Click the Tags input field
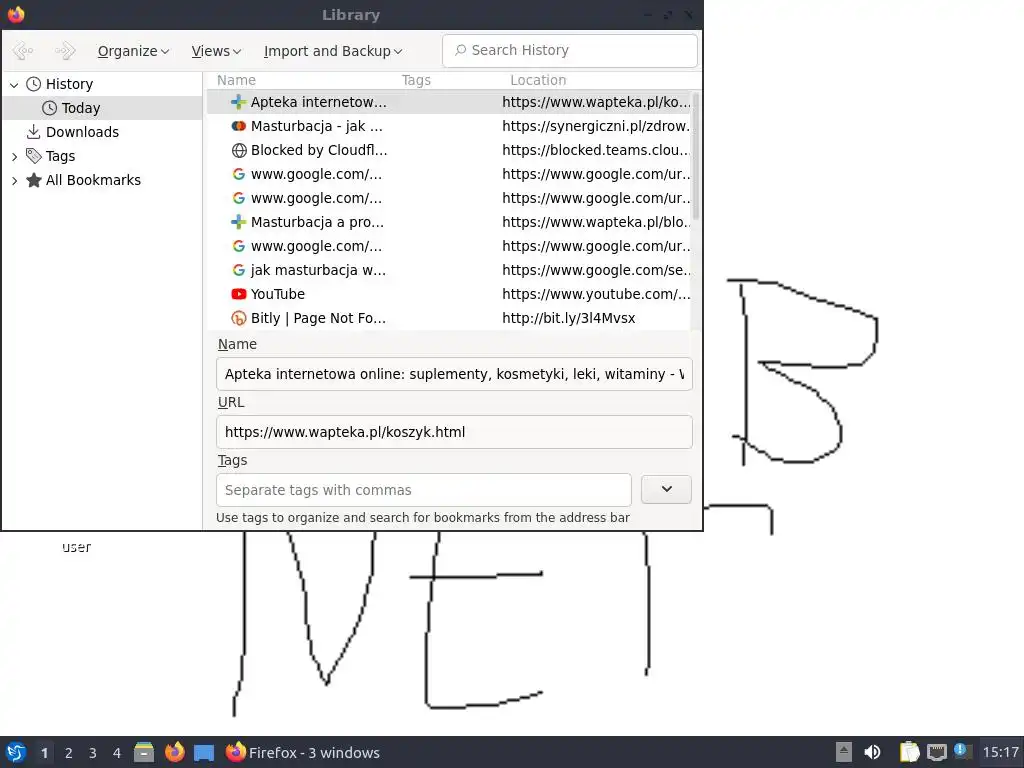This screenshot has height=768, width=1024. [x=424, y=490]
